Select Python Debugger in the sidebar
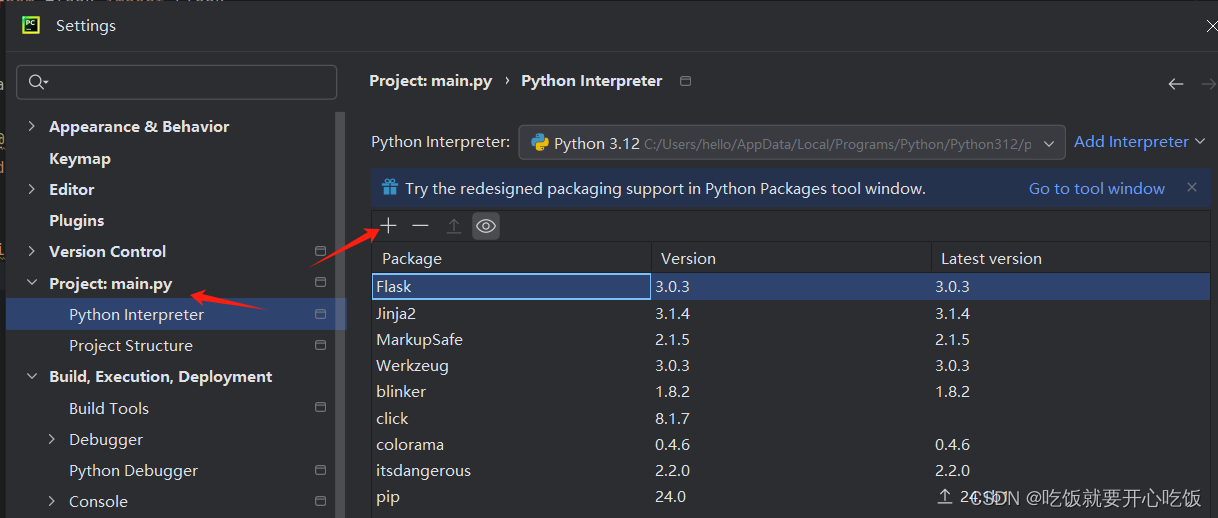1218x518 pixels. (133, 470)
